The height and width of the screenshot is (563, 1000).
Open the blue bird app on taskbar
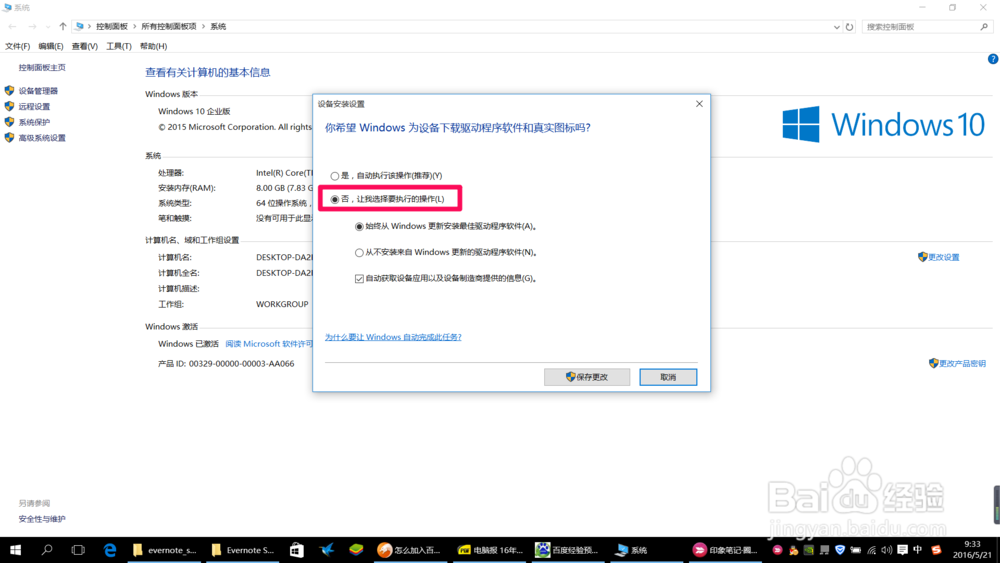coord(327,550)
